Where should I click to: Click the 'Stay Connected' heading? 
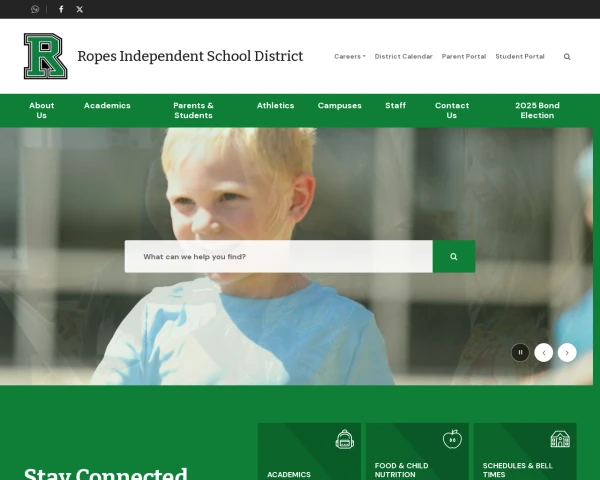tap(106, 473)
